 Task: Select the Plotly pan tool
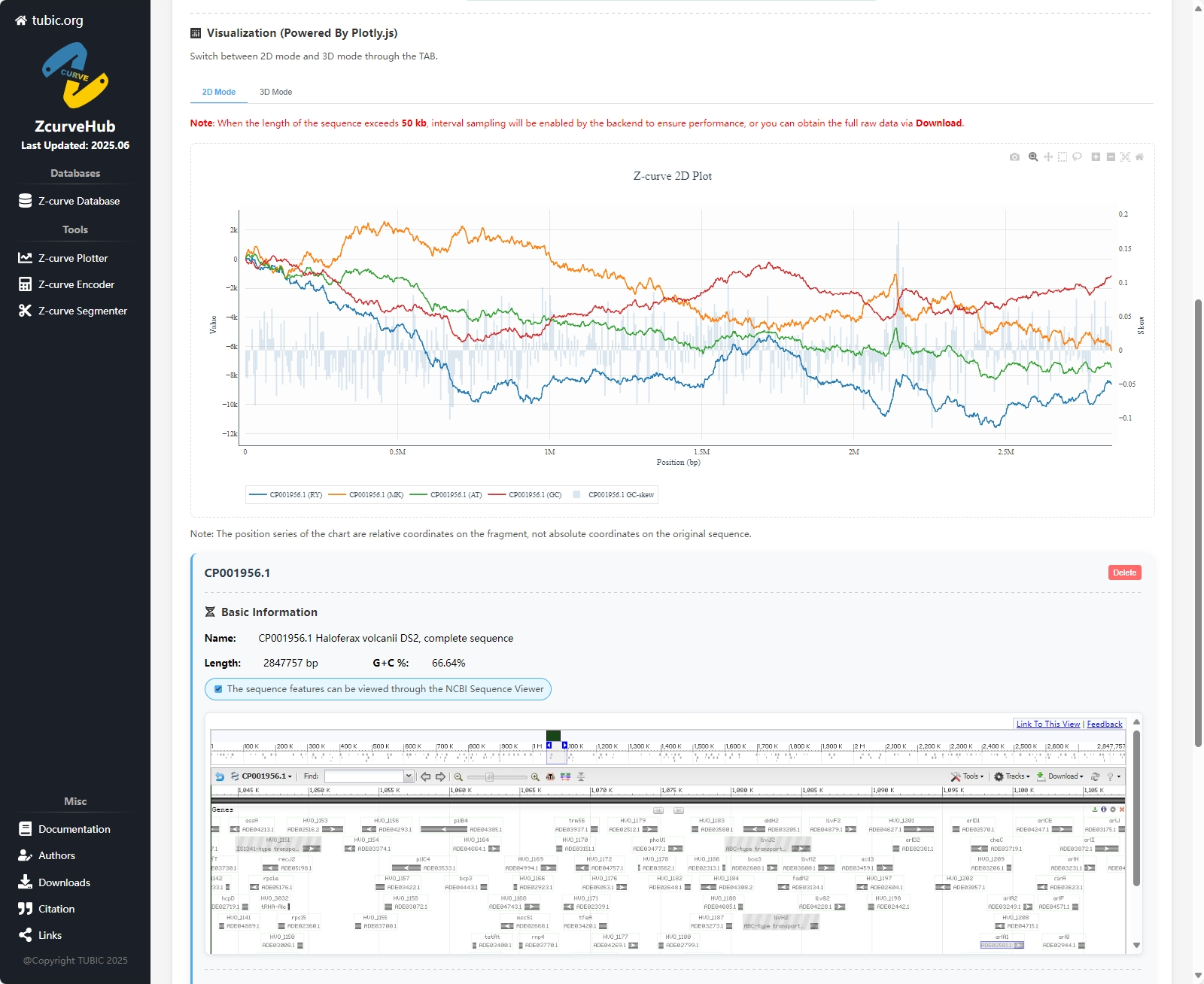(x=1047, y=157)
